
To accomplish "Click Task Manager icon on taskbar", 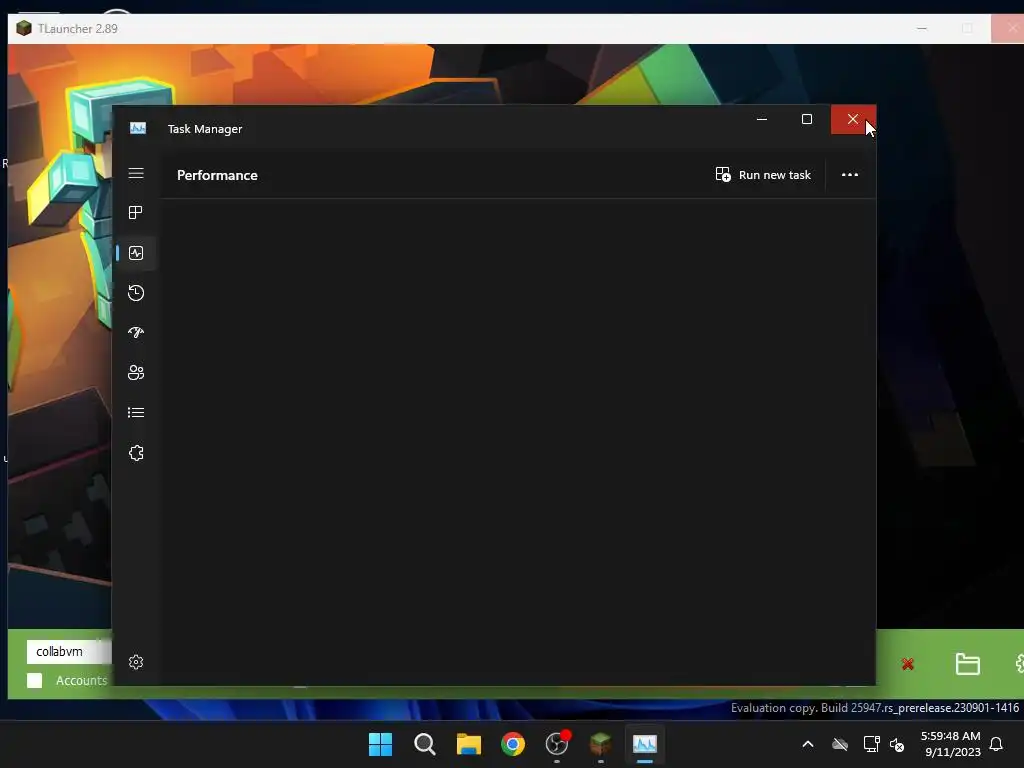I will pos(645,744).
